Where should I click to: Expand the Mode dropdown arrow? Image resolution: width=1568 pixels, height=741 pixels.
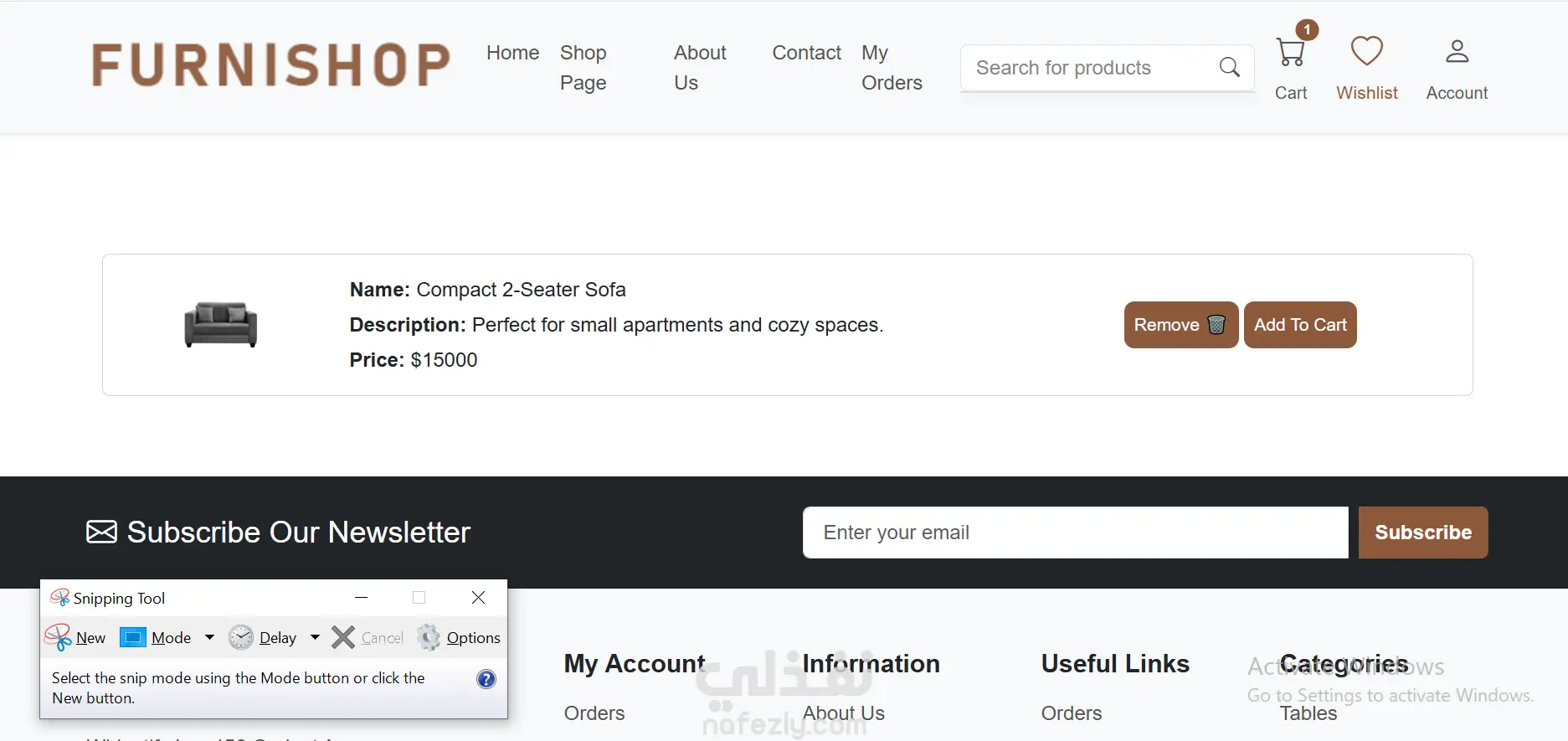(209, 638)
